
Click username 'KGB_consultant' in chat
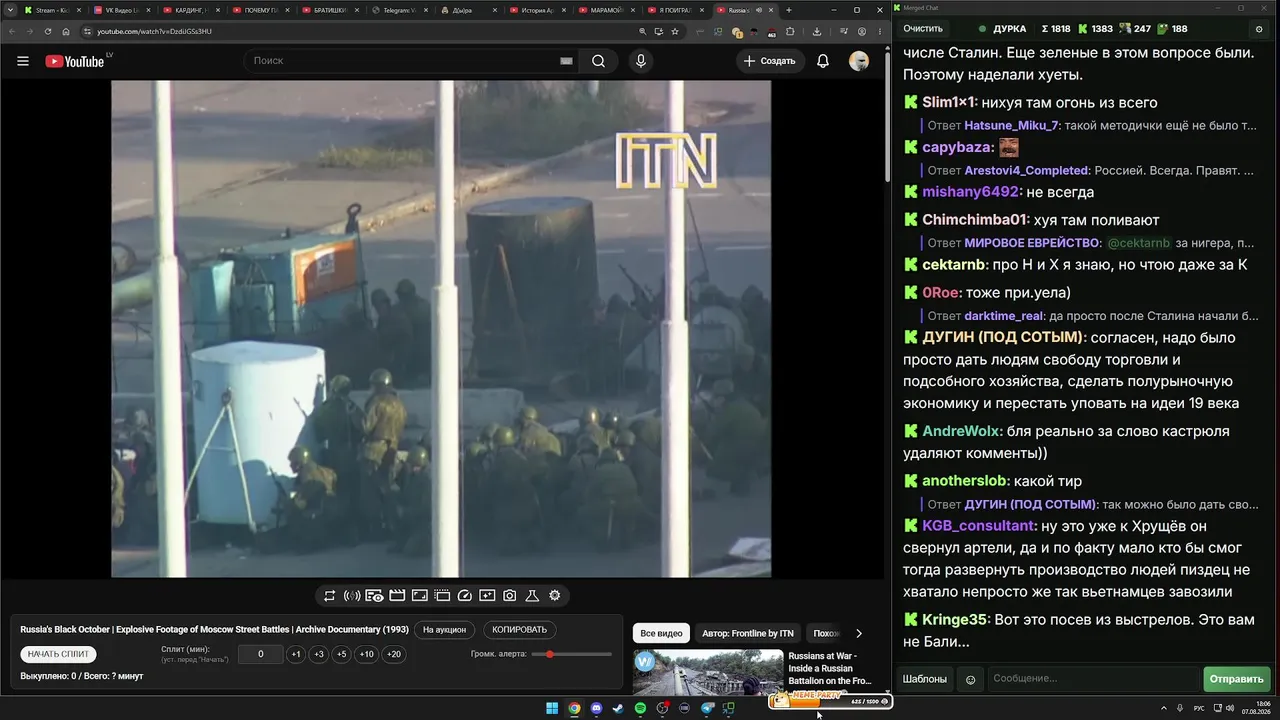click(978, 526)
